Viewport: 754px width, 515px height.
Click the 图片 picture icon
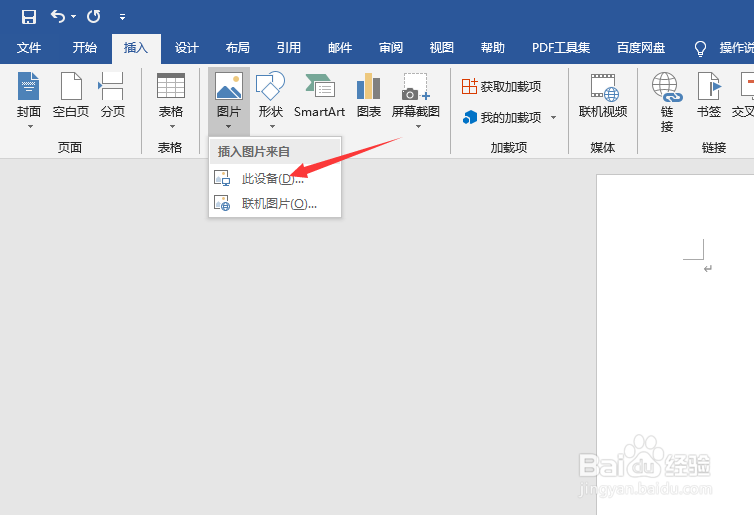(x=229, y=86)
